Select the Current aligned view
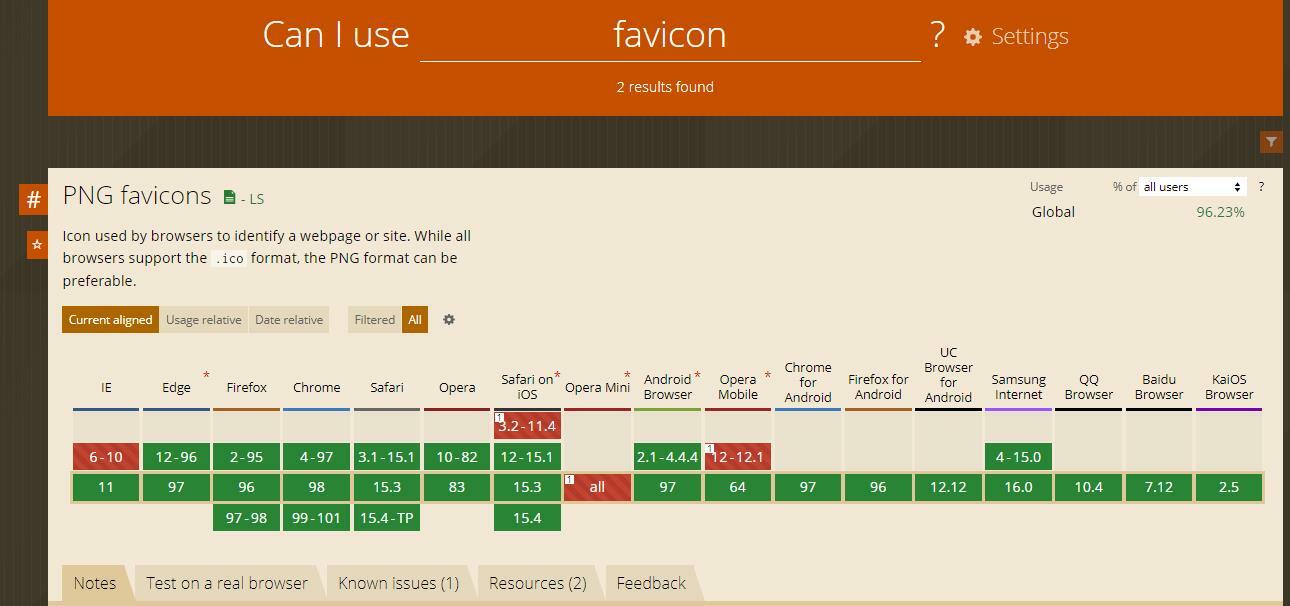The width and height of the screenshot is (1290, 606). pyautogui.click(x=110, y=320)
